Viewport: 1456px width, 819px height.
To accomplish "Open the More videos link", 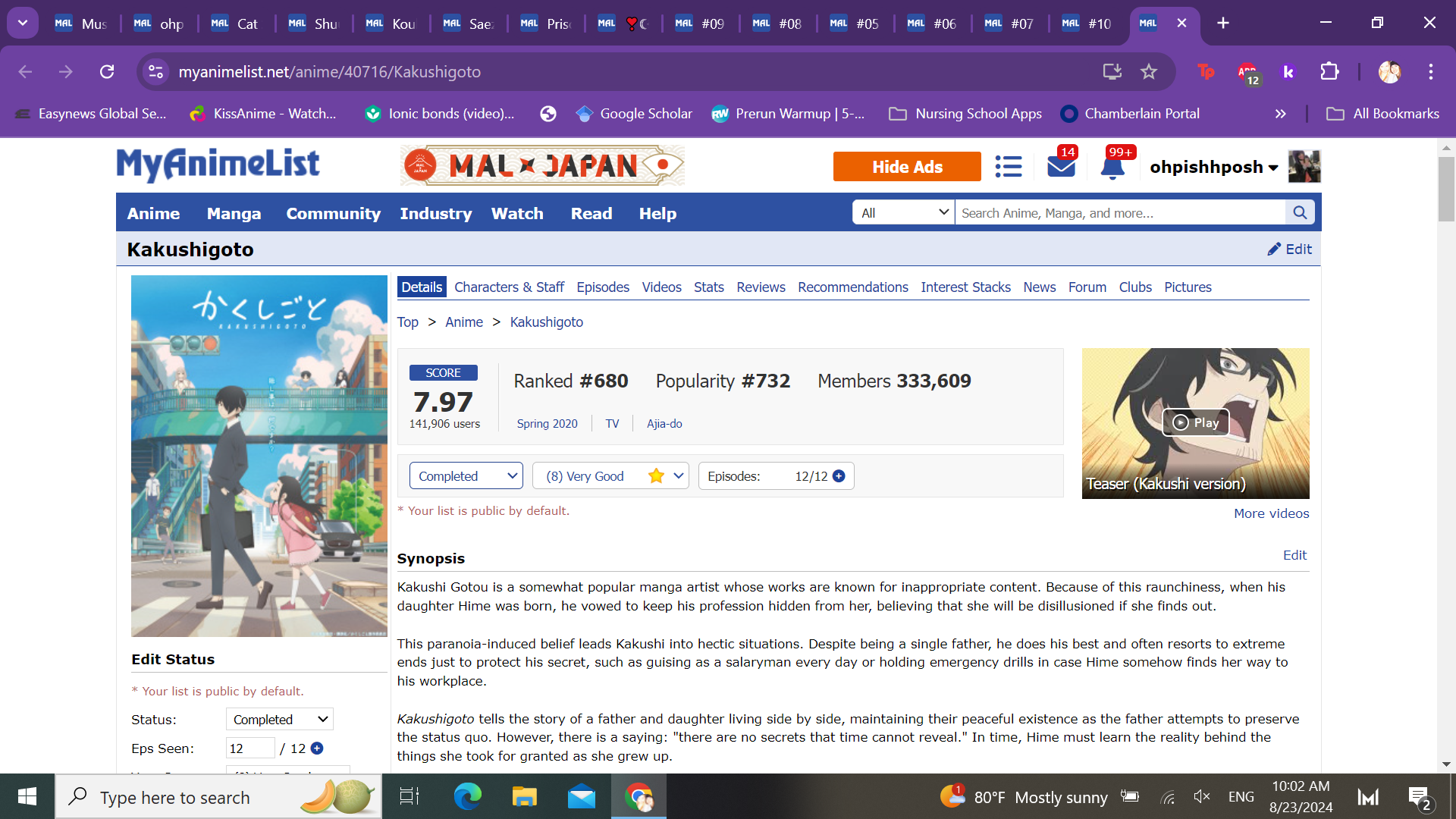I will tap(1271, 513).
